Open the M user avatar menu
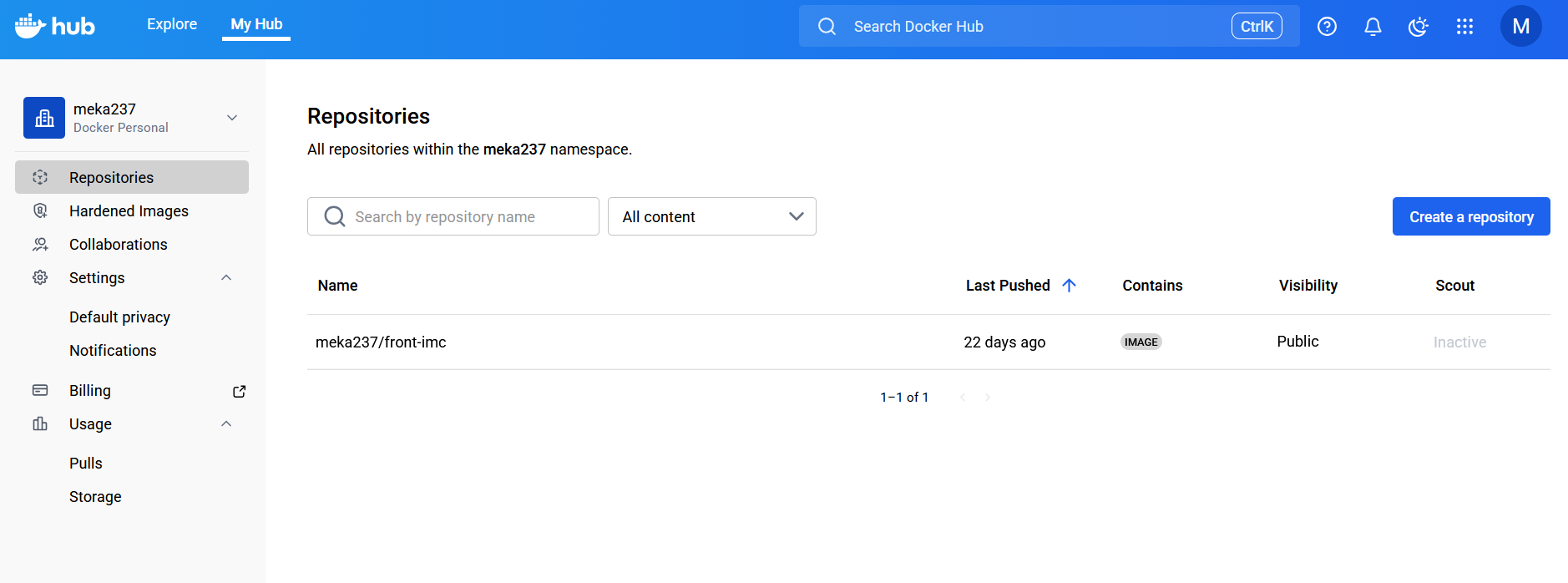 (x=1520, y=27)
